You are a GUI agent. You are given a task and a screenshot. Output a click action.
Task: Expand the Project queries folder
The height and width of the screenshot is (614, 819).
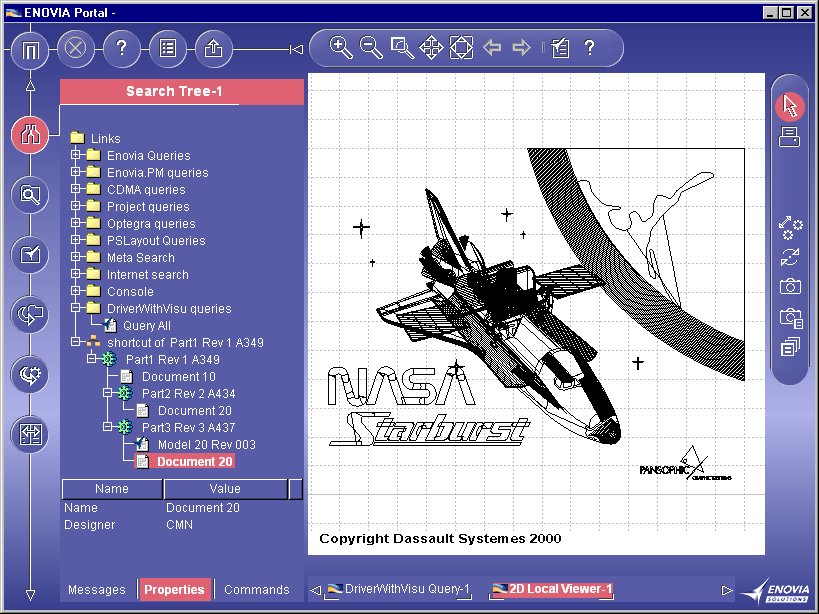tap(76, 205)
